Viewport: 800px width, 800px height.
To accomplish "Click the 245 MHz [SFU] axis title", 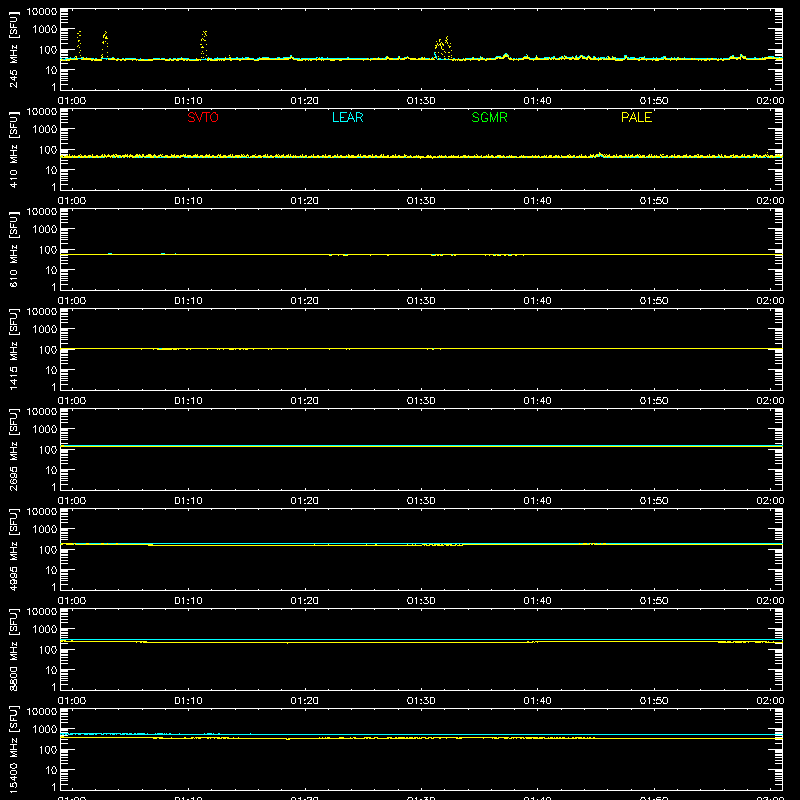I will coord(13,49).
